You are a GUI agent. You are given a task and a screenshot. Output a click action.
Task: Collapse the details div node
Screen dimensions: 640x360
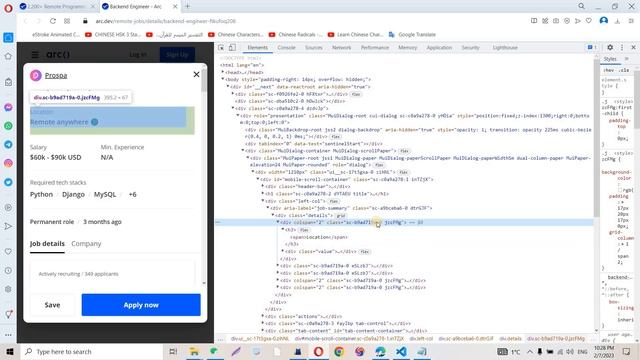273,215
